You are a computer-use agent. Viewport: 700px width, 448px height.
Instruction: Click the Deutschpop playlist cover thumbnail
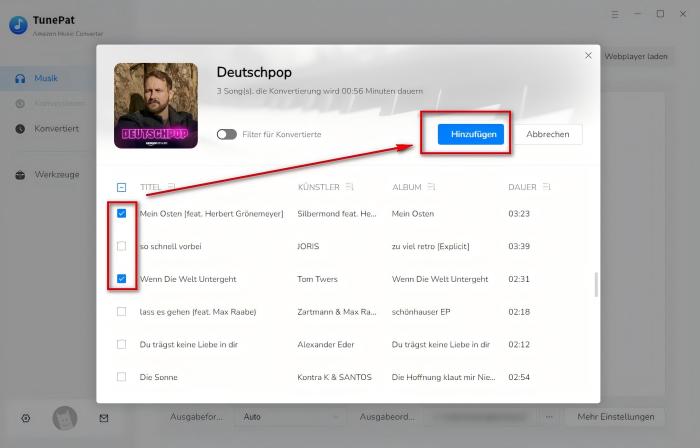156,105
